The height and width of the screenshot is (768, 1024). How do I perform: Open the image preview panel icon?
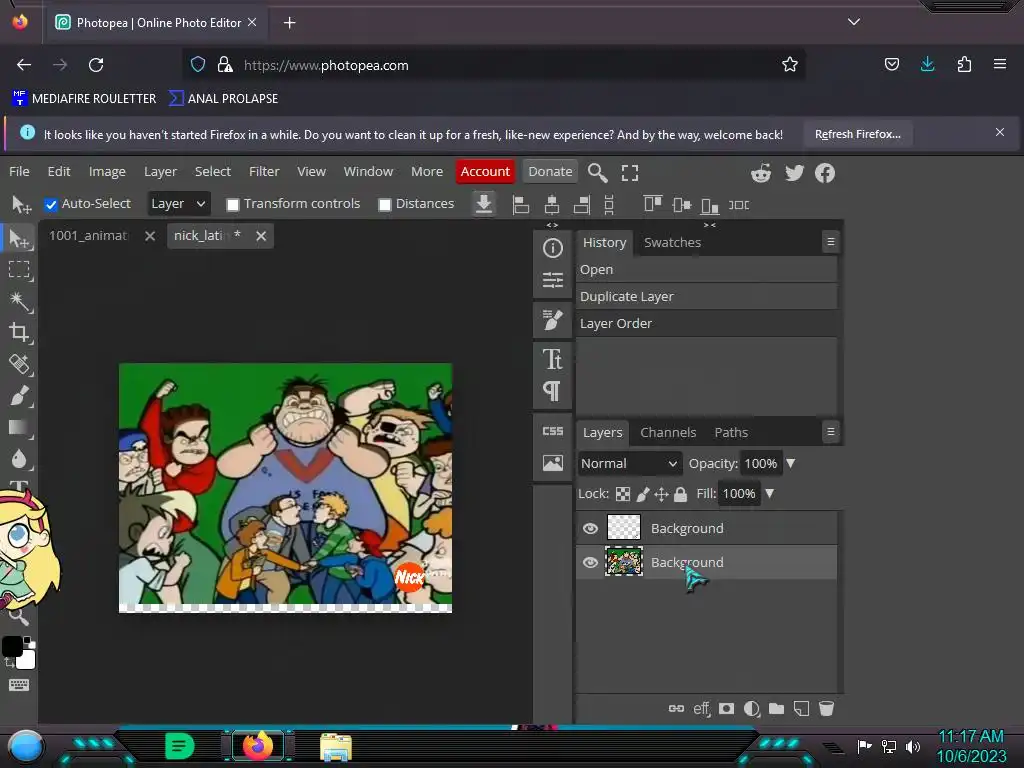[552, 463]
